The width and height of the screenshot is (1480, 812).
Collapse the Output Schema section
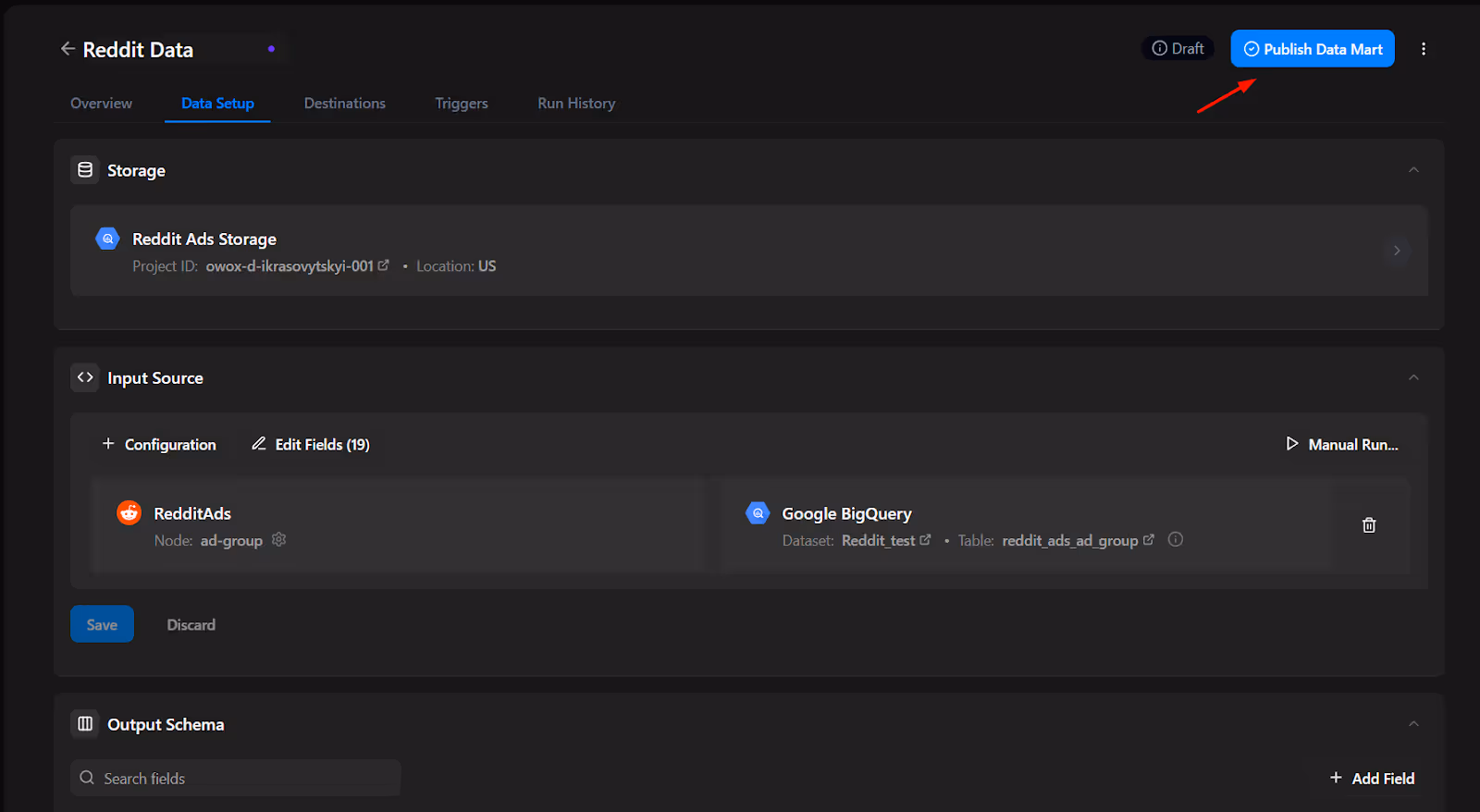(1413, 724)
